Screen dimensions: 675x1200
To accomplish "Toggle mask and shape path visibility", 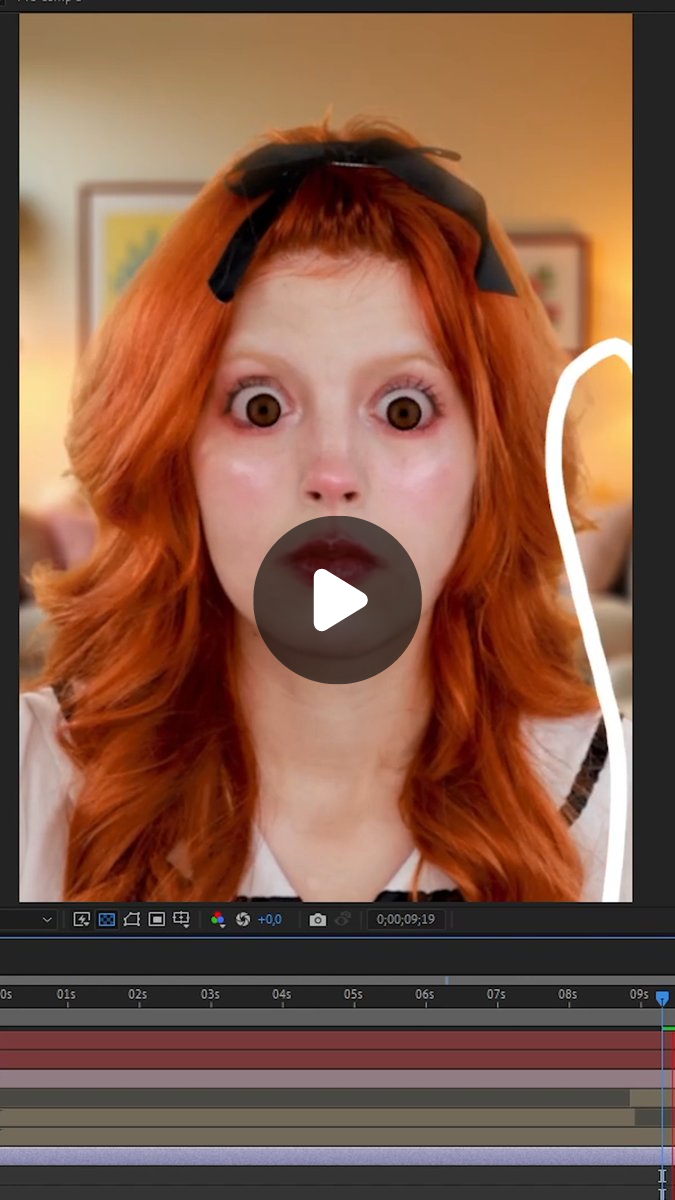I will coord(132,919).
